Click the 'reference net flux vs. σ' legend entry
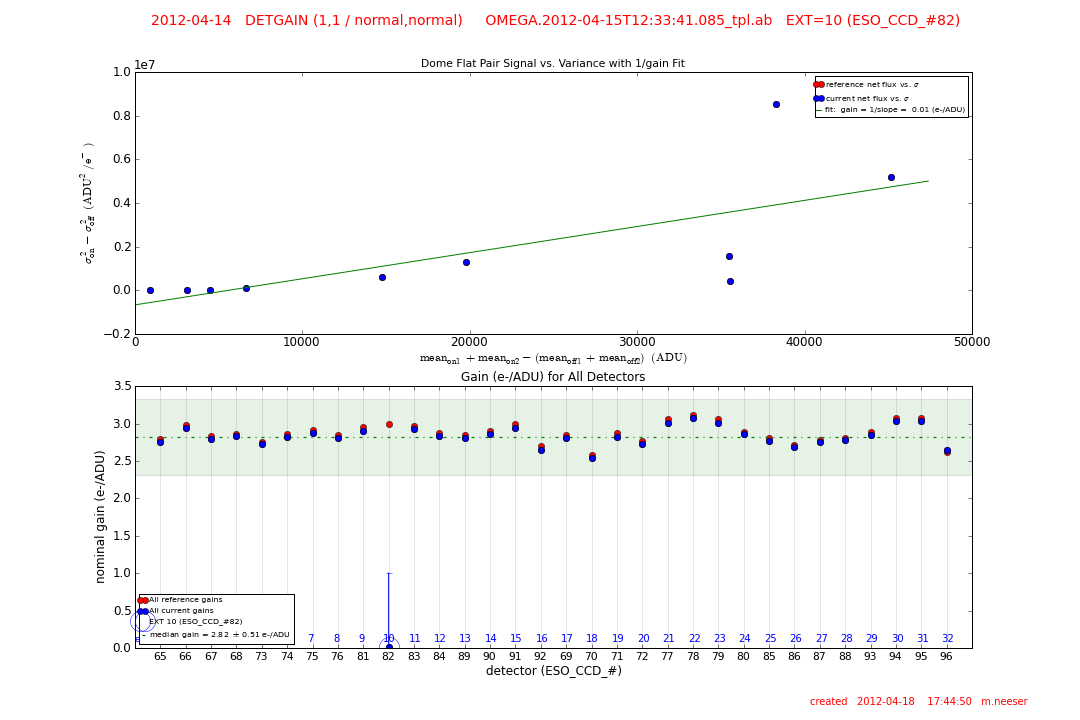 pos(871,85)
